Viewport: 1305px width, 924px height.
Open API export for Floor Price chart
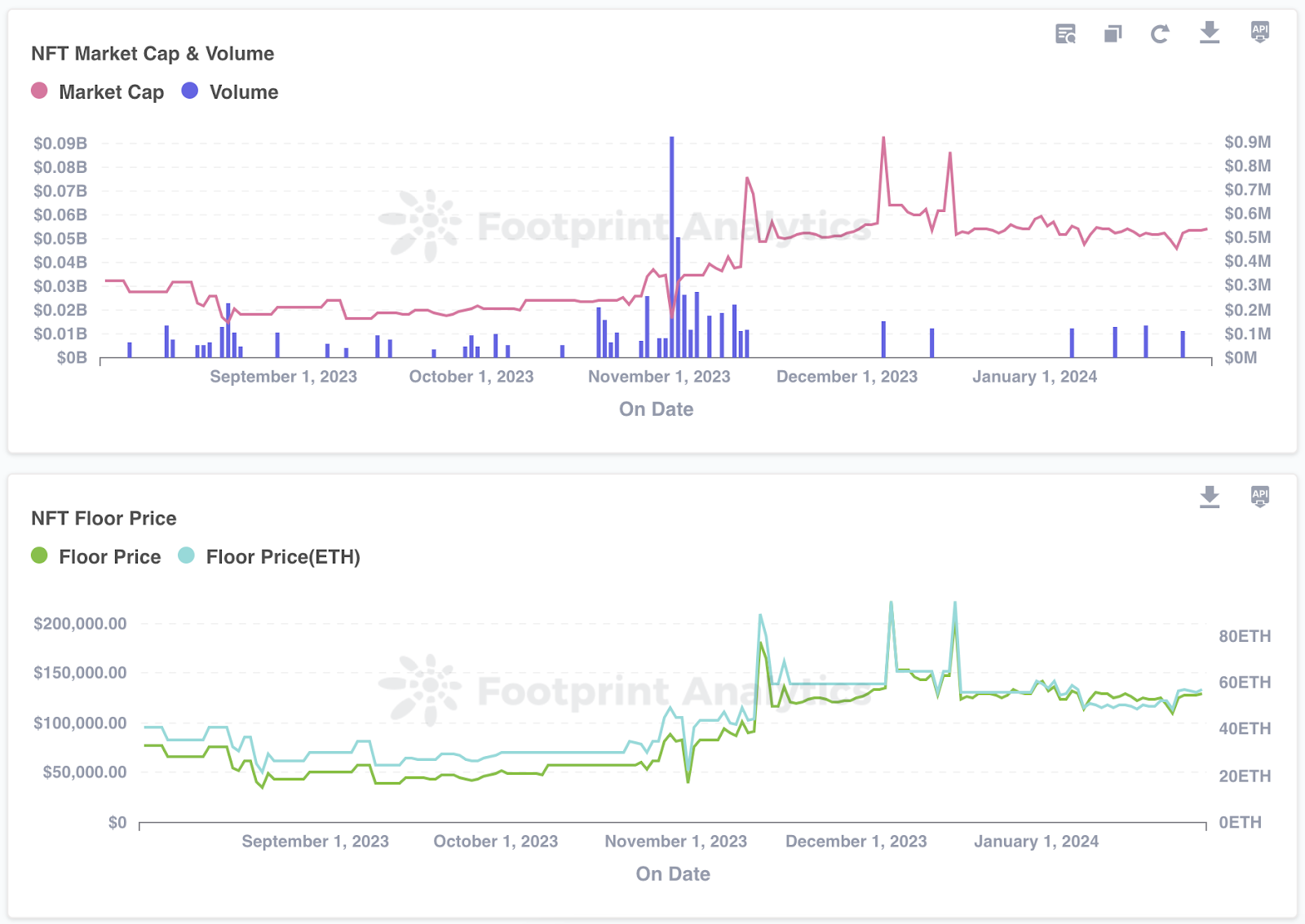tap(1259, 496)
